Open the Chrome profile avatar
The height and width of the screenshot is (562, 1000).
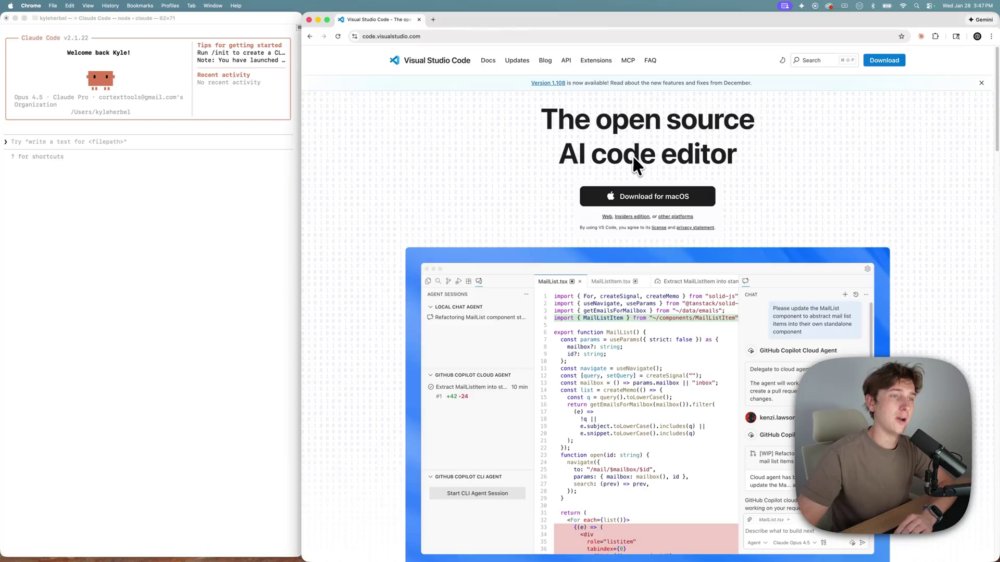click(x=977, y=36)
